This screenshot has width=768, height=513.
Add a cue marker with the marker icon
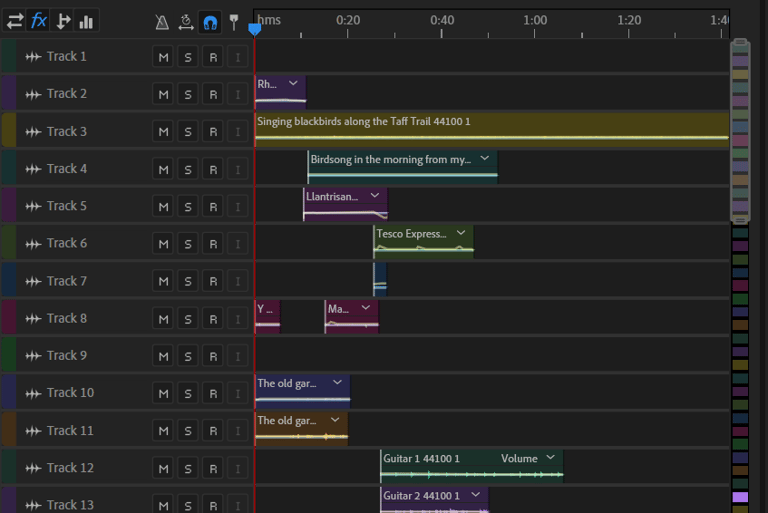click(x=234, y=22)
